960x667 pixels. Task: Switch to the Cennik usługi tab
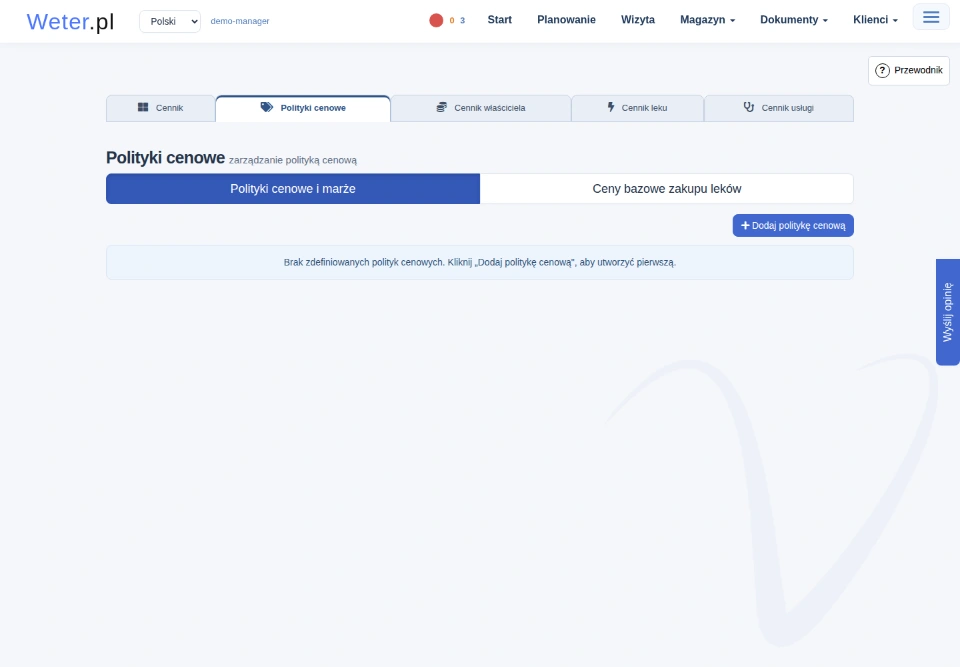(x=779, y=108)
